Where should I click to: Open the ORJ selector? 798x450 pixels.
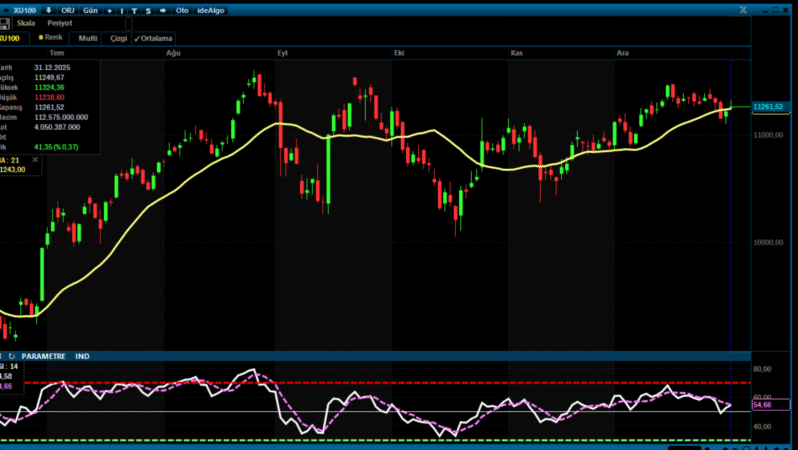pyautogui.click(x=68, y=11)
